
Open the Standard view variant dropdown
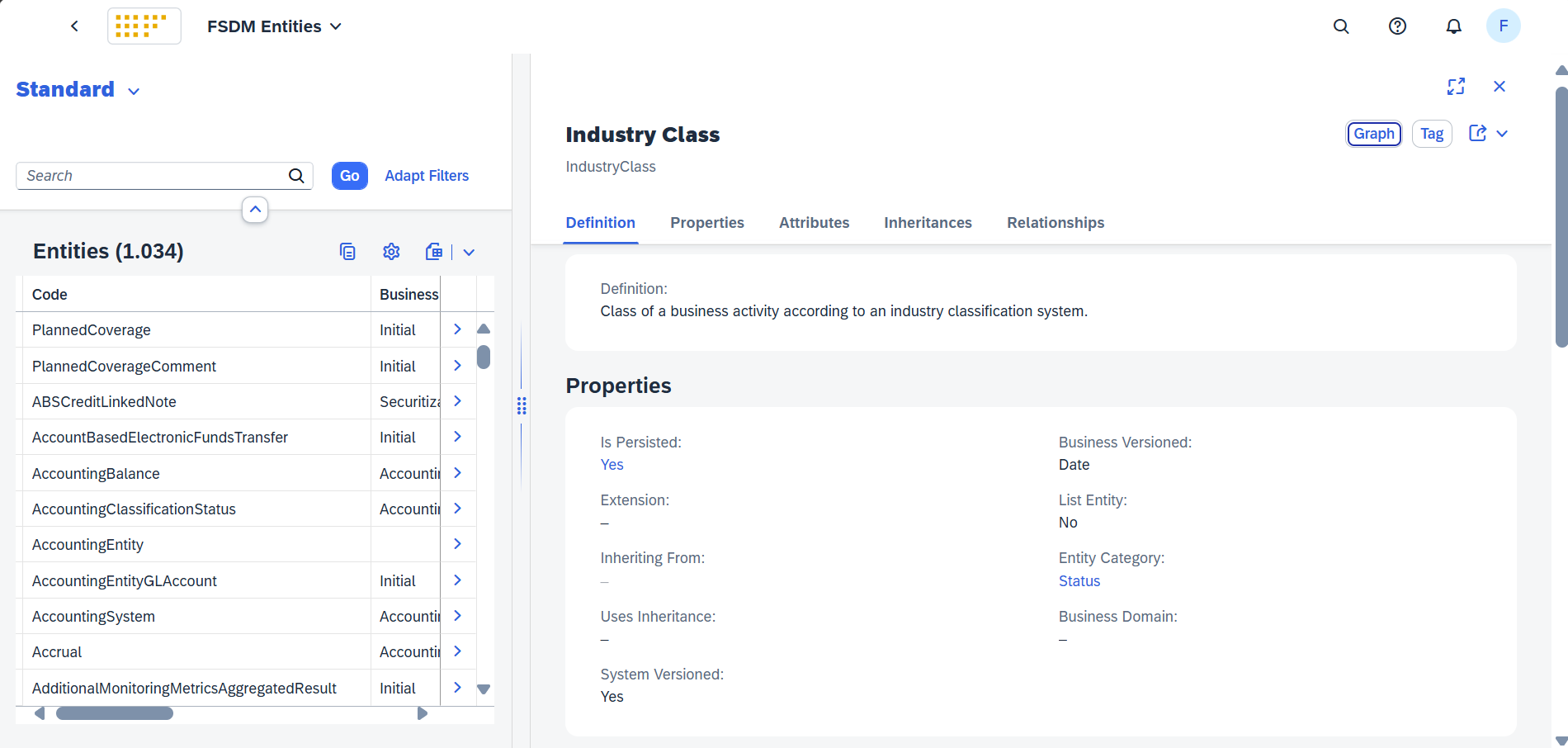(x=134, y=91)
